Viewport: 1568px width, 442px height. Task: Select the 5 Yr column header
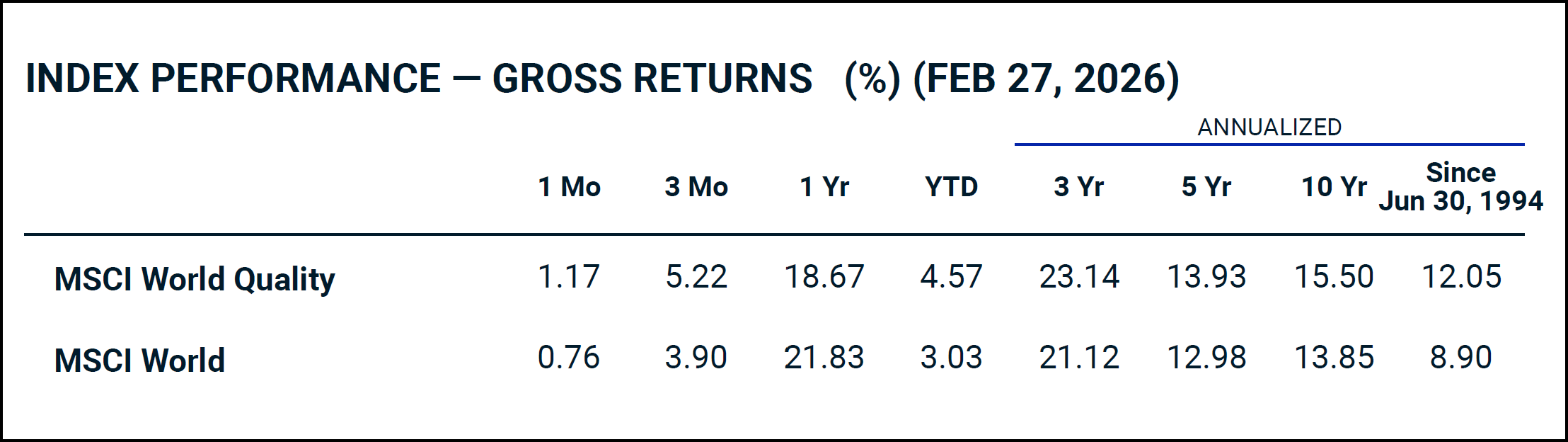pos(1206,187)
